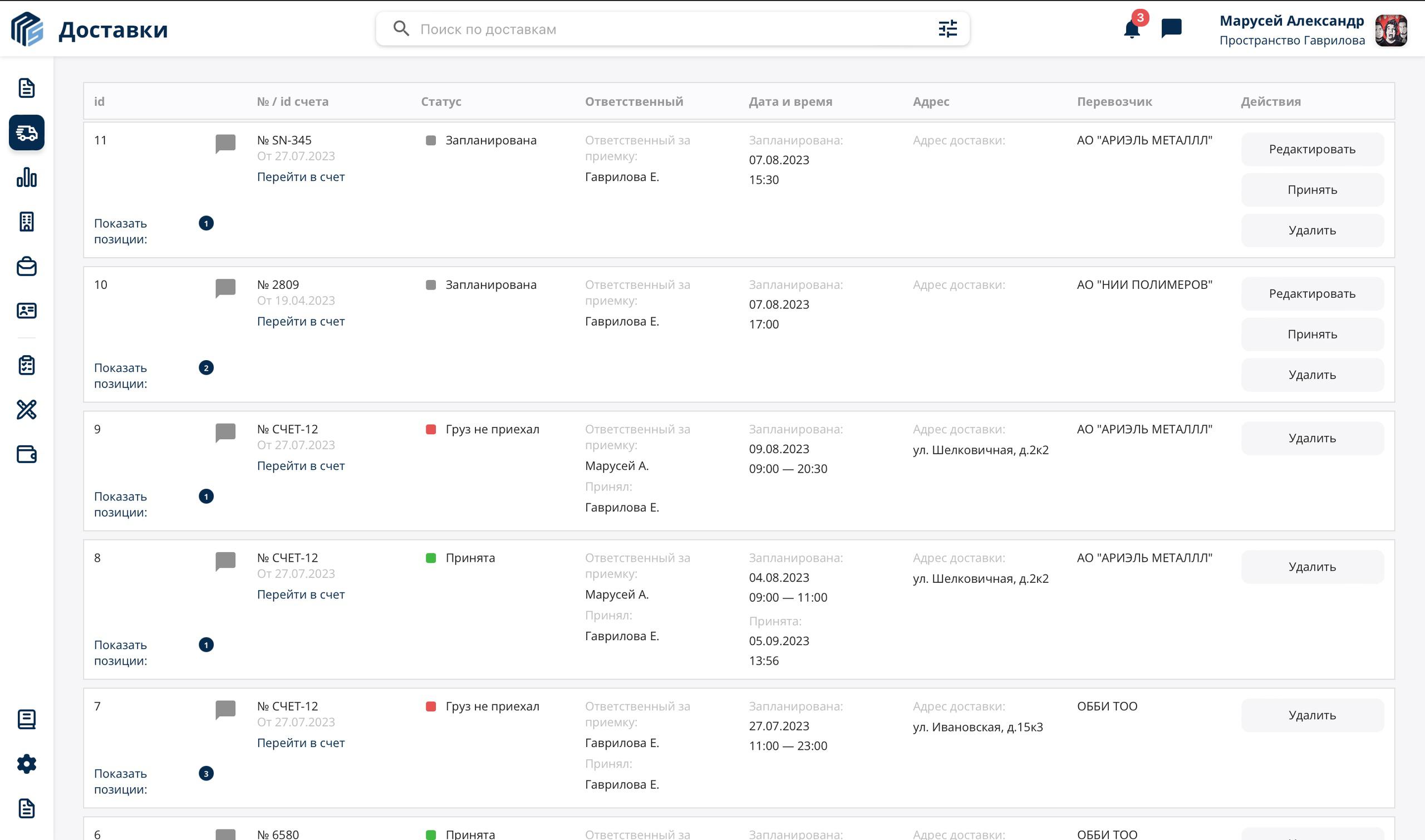Click carrier ОББИ ТОО on delivery 7
The width and height of the screenshot is (1425, 840).
point(1107,706)
